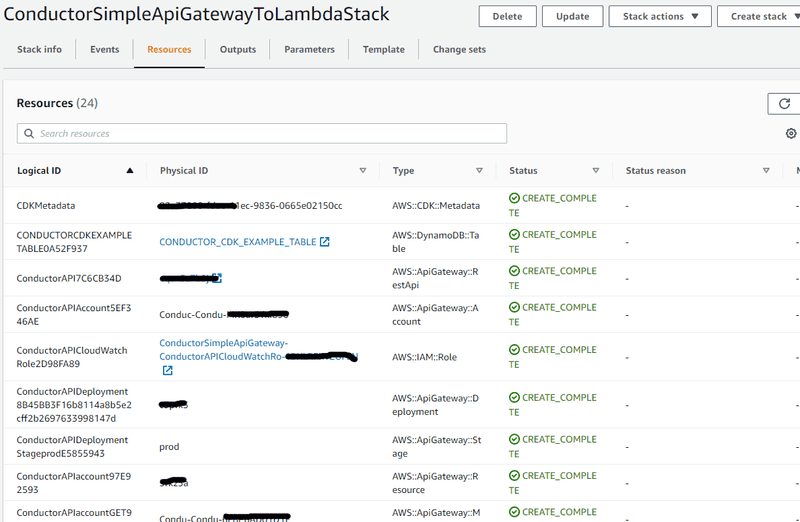The width and height of the screenshot is (800, 522).
Task: Click AWS::ApiGateway::Account type cell
Action: click(435, 314)
